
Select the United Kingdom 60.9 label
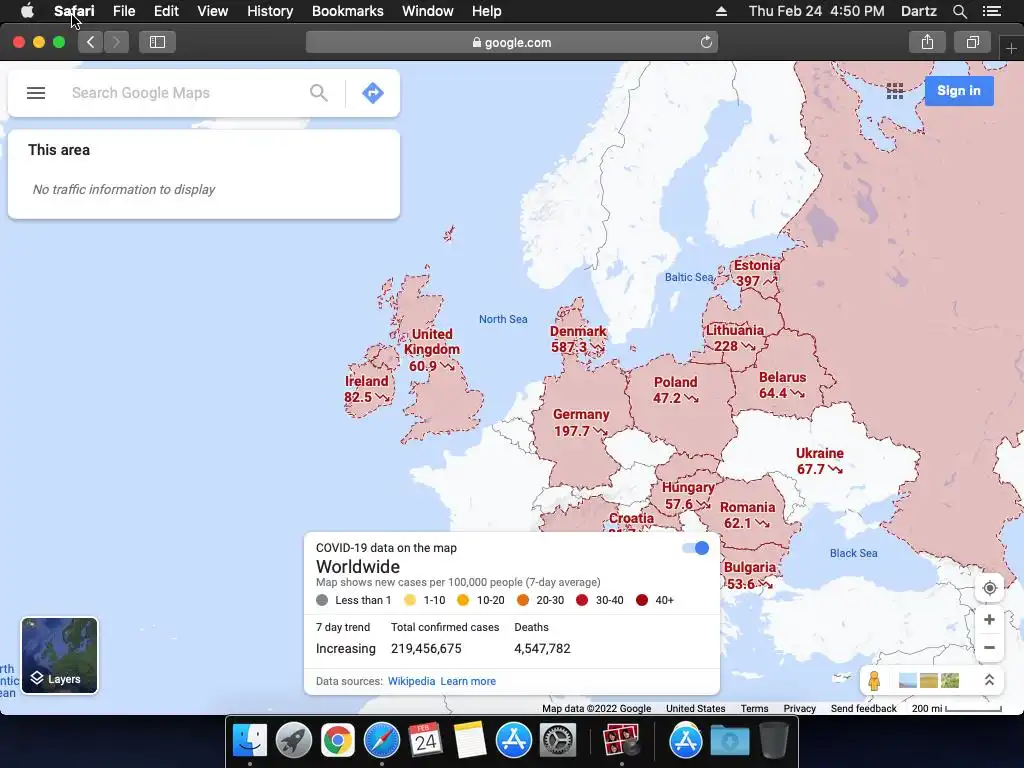click(432, 350)
